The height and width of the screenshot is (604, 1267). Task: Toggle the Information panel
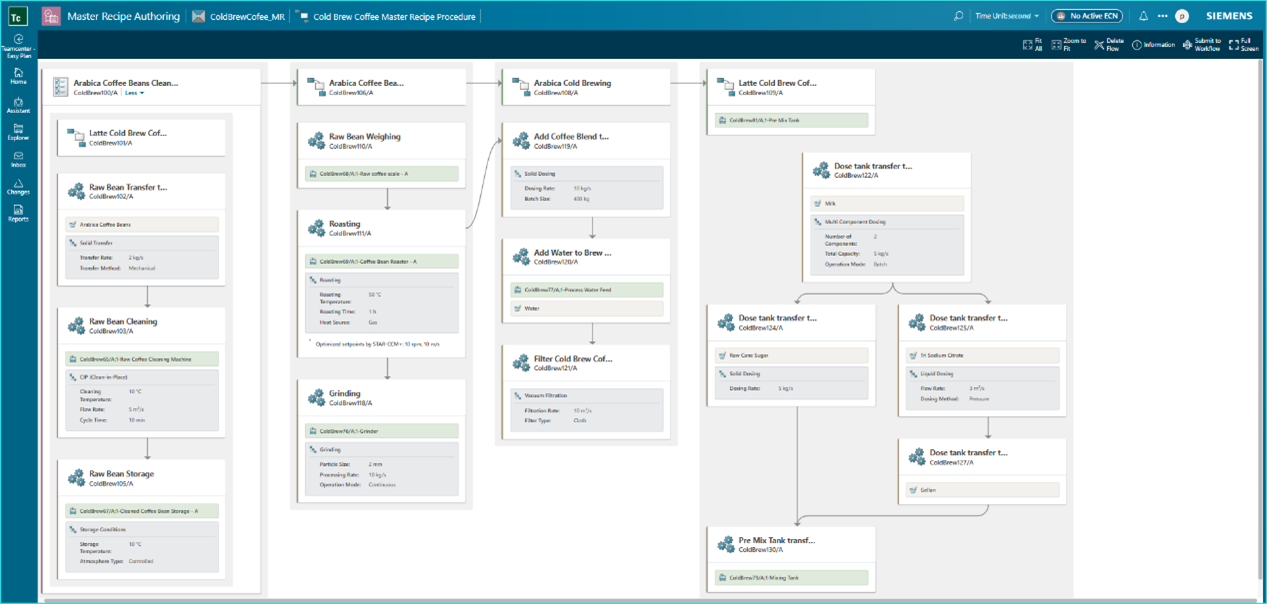tap(1152, 44)
